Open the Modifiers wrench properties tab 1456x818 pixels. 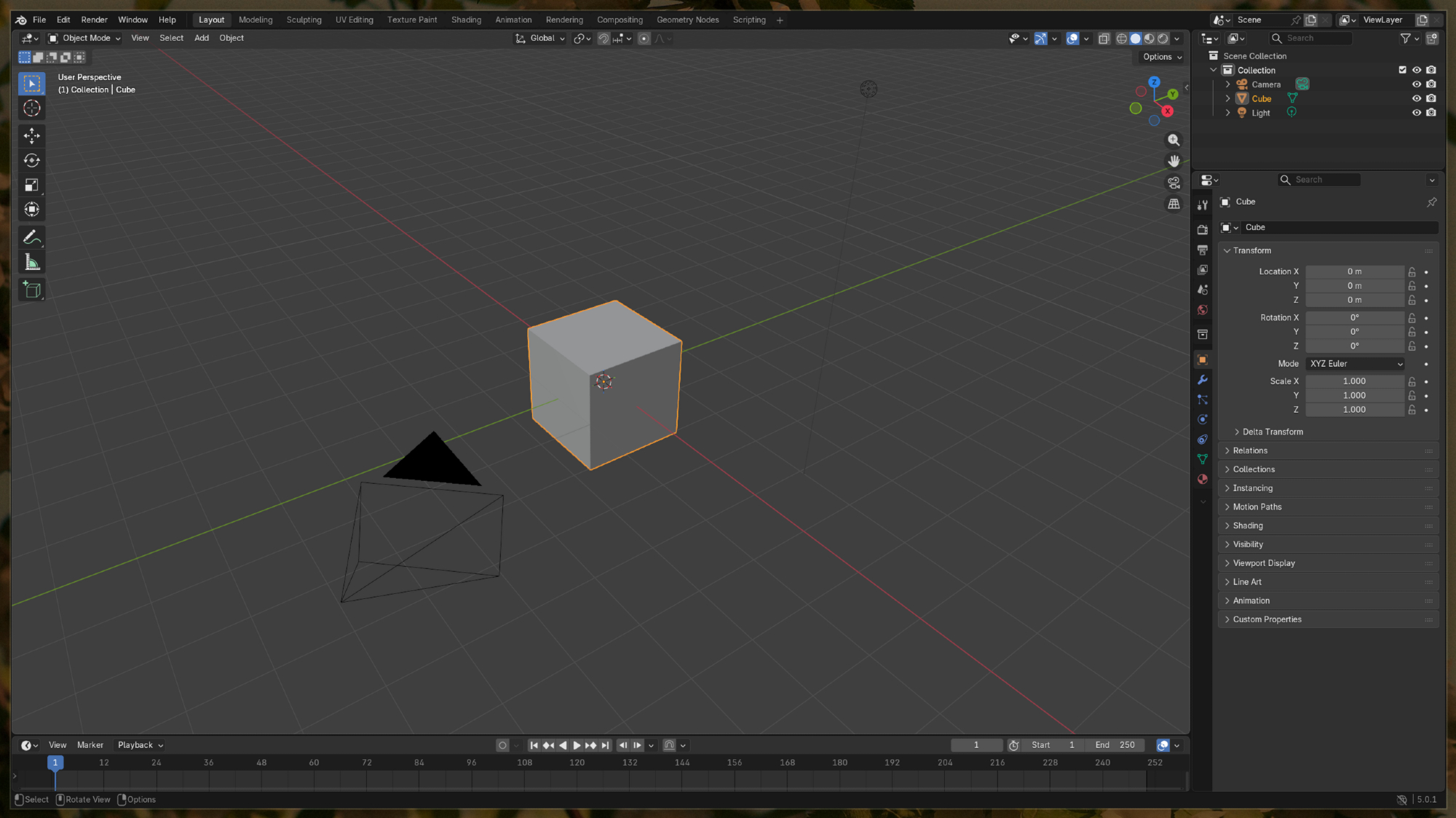tap(1203, 380)
